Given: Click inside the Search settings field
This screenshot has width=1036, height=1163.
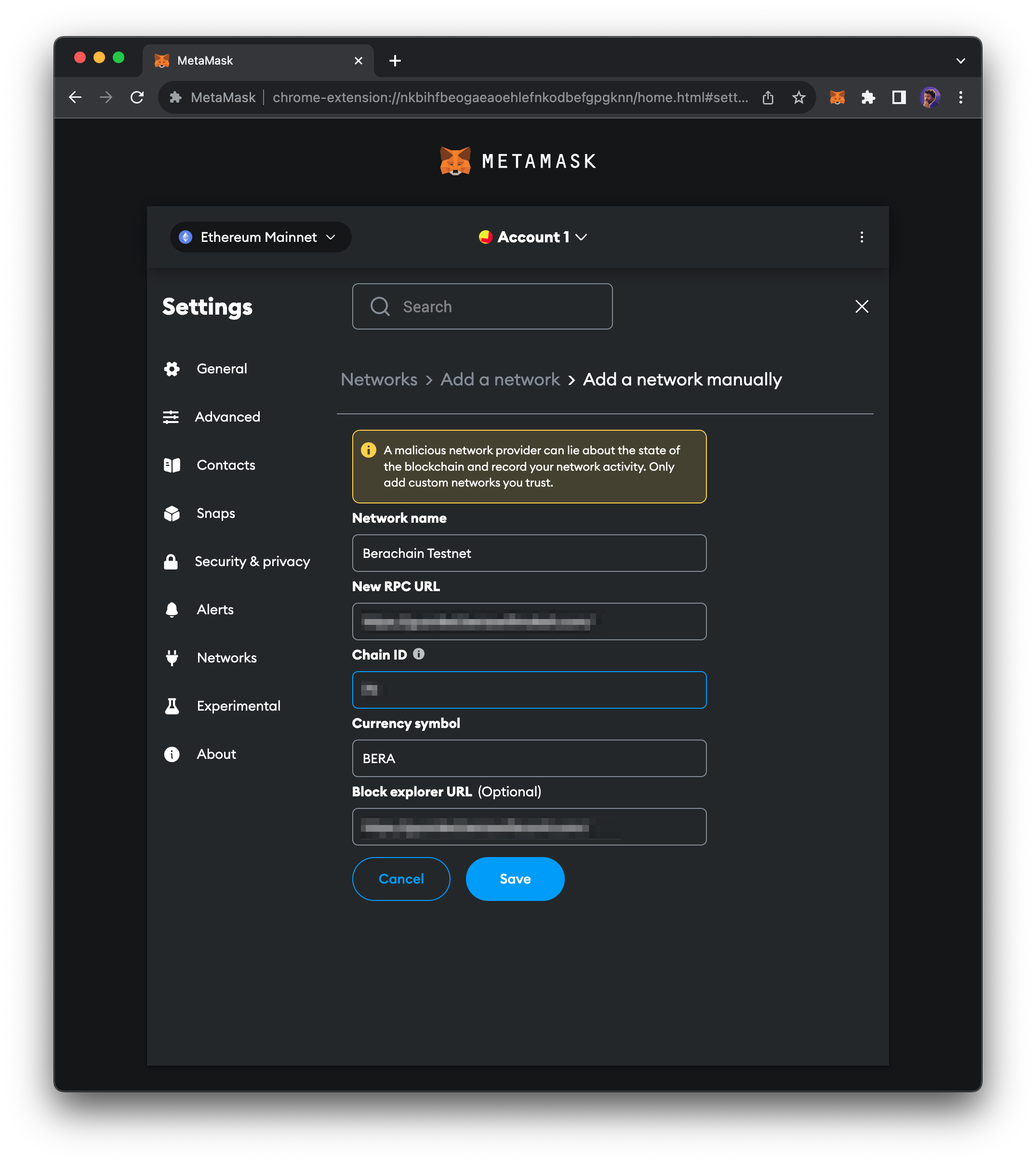Looking at the screenshot, I should (x=481, y=306).
